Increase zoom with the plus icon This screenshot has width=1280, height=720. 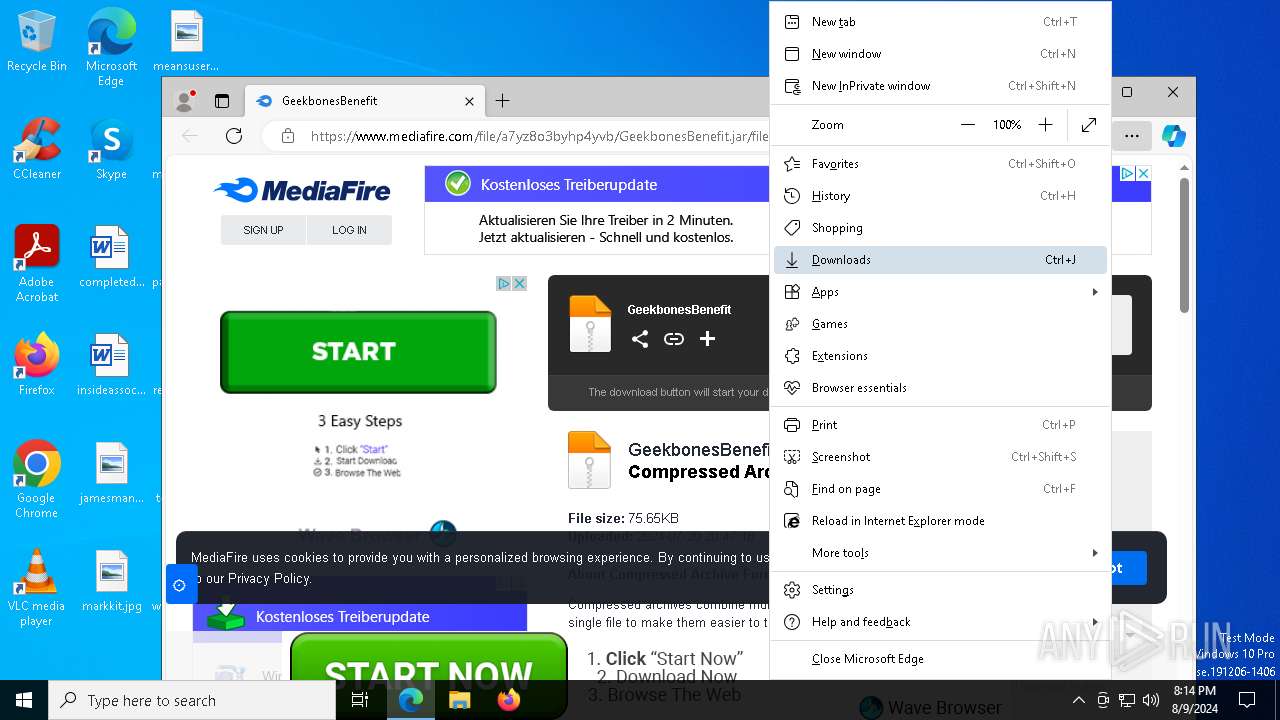coord(1045,125)
